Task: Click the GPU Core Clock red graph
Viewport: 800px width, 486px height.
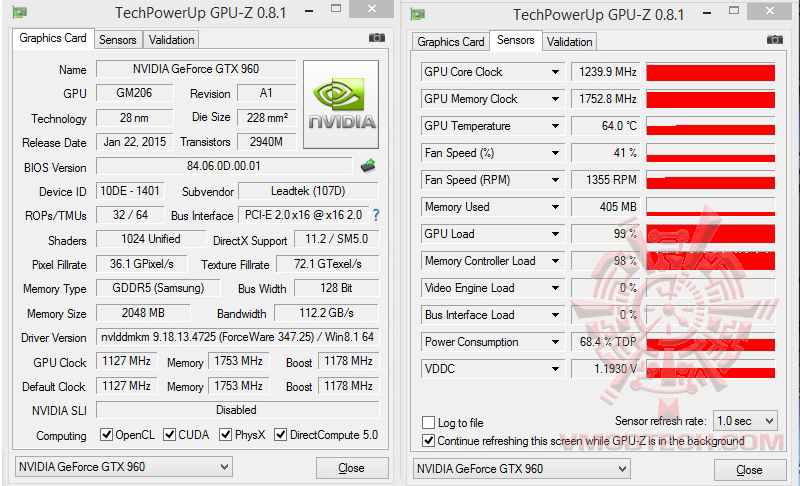Action: point(711,72)
